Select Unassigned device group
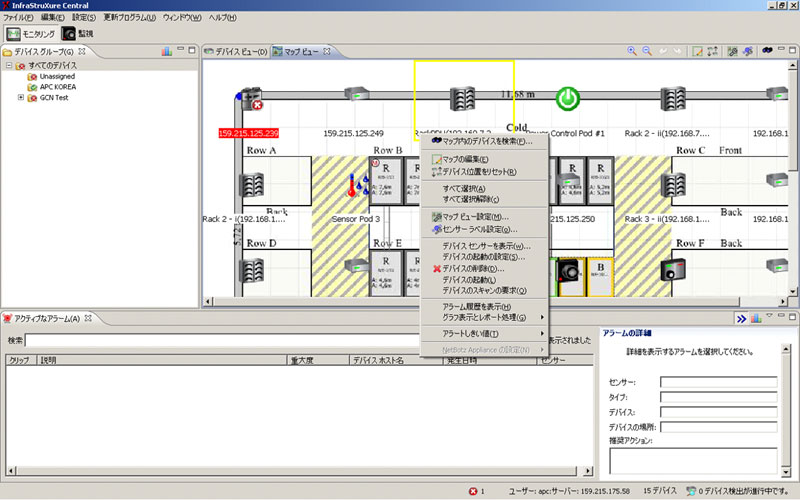Viewport: 800px width, 500px height. 57,77
